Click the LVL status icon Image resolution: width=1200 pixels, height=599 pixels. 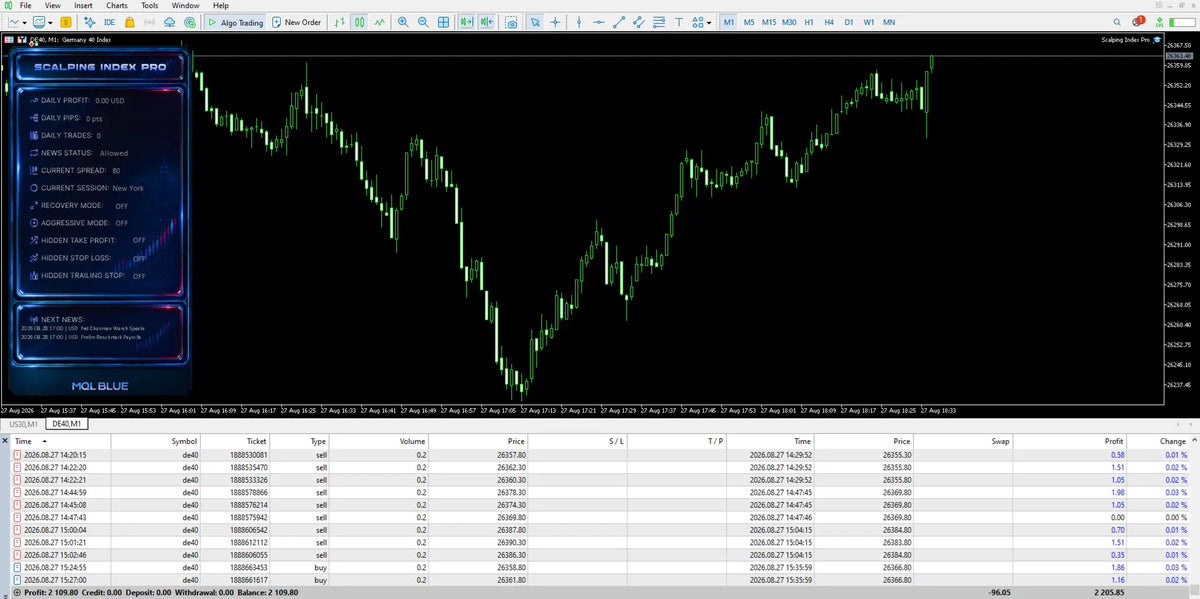(1160, 22)
